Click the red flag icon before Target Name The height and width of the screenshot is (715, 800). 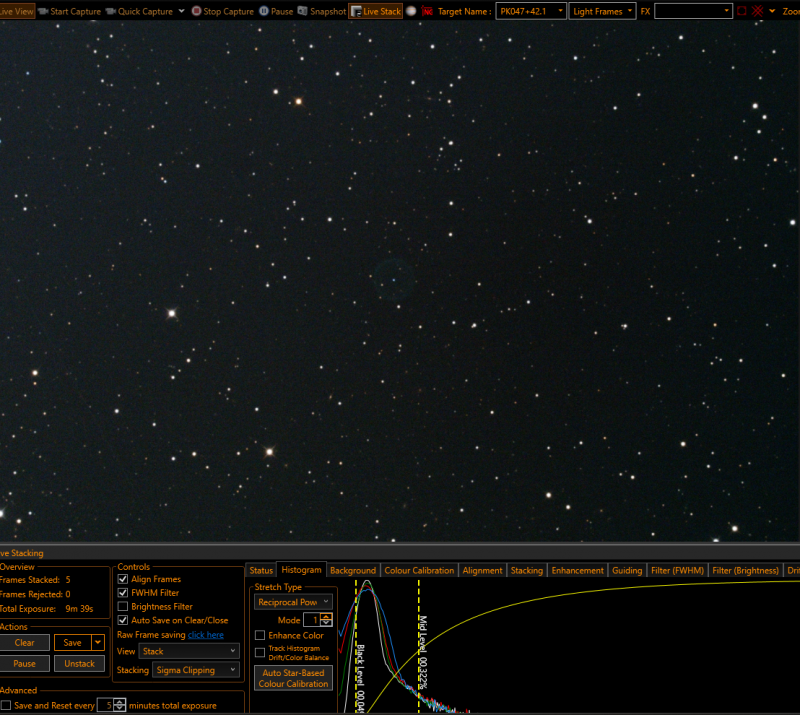click(428, 11)
